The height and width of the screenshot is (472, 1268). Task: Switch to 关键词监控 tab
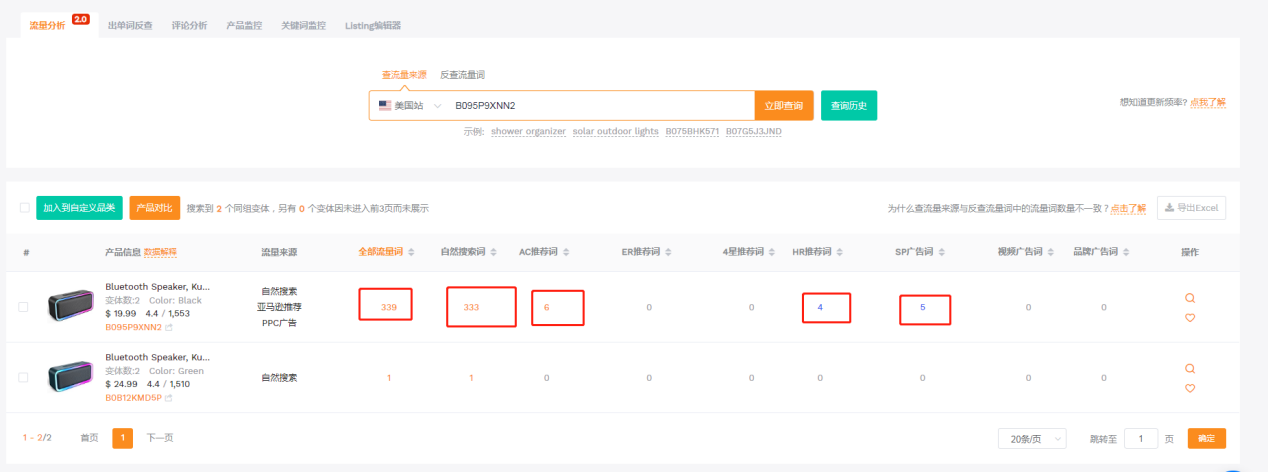click(x=303, y=25)
